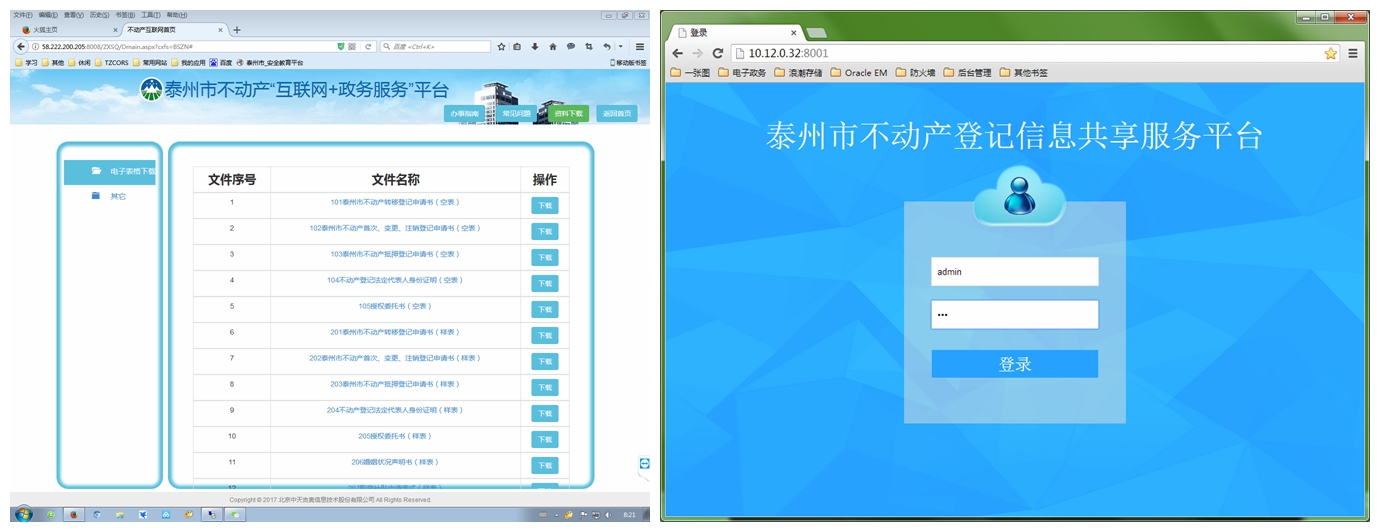Viewport: 1380px width, 532px height.
Task: Click Windows Start button
Action: tap(23, 514)
